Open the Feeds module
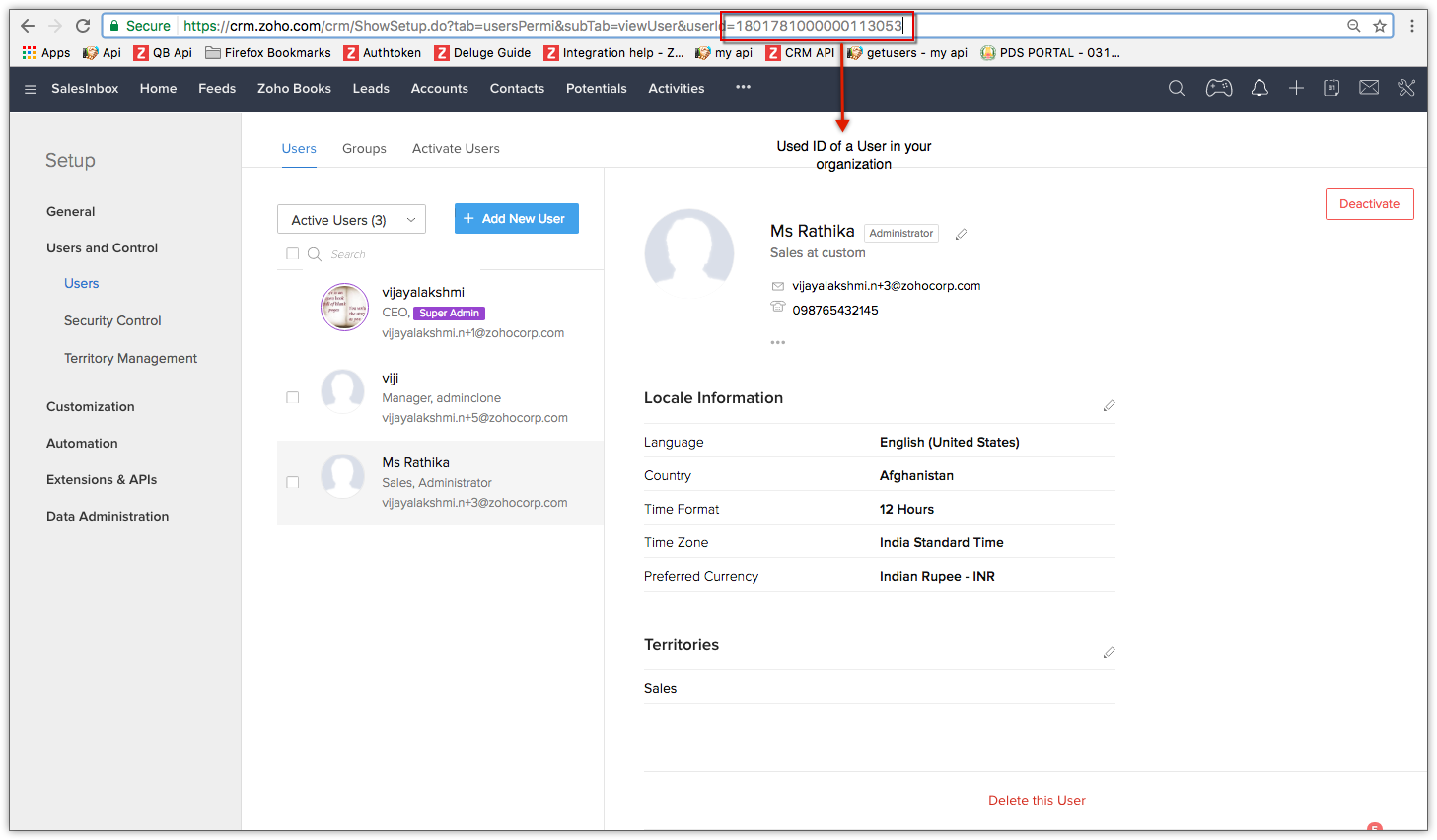Viewport: 1437px width, 840px height. (x=217, y=88)
